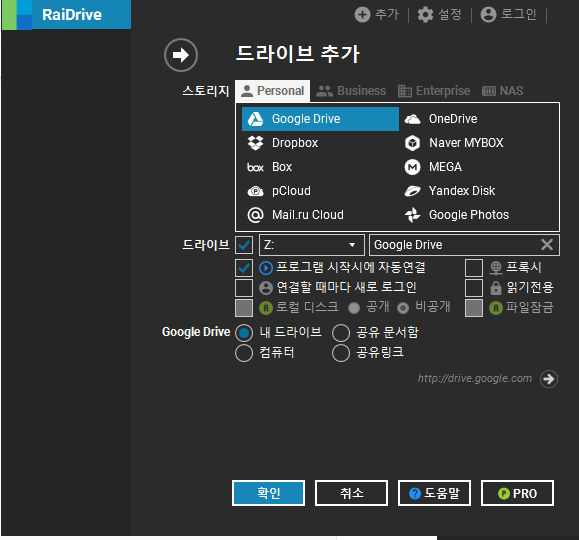Toggle the 파일잠금 checkbox
Viewport: 579px width, 540px height.
pyautogui.click(x=474, y=308)
